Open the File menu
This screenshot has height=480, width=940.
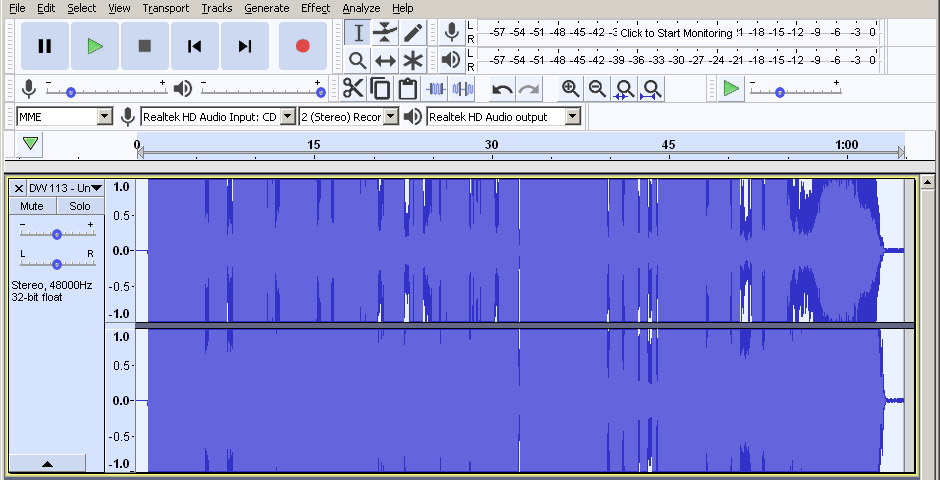[17, 8]
